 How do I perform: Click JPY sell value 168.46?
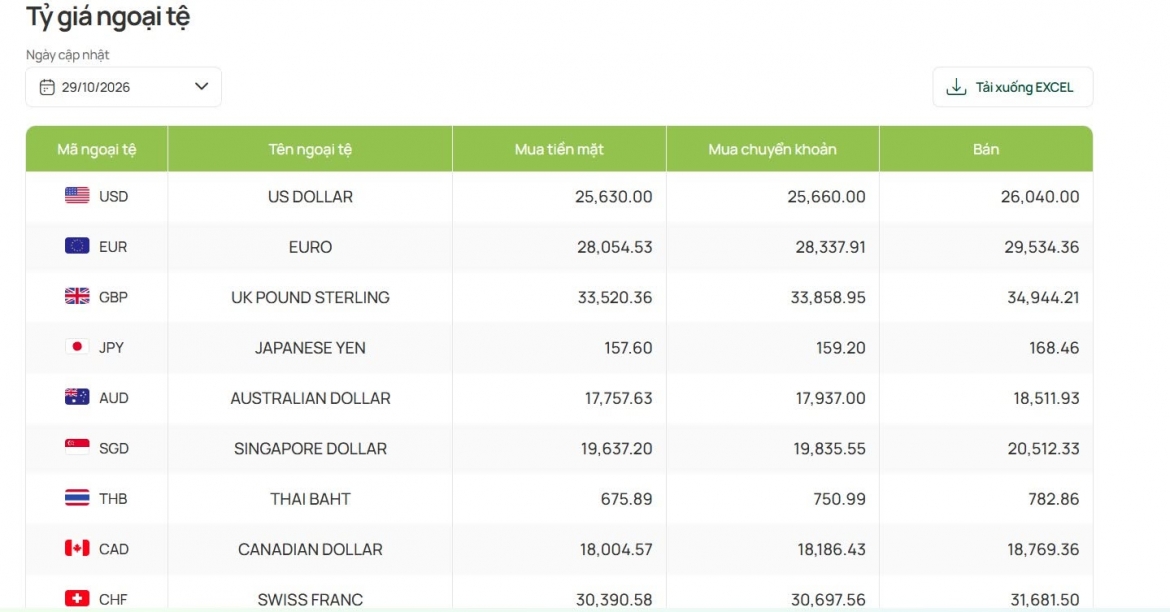(1054, 348)
